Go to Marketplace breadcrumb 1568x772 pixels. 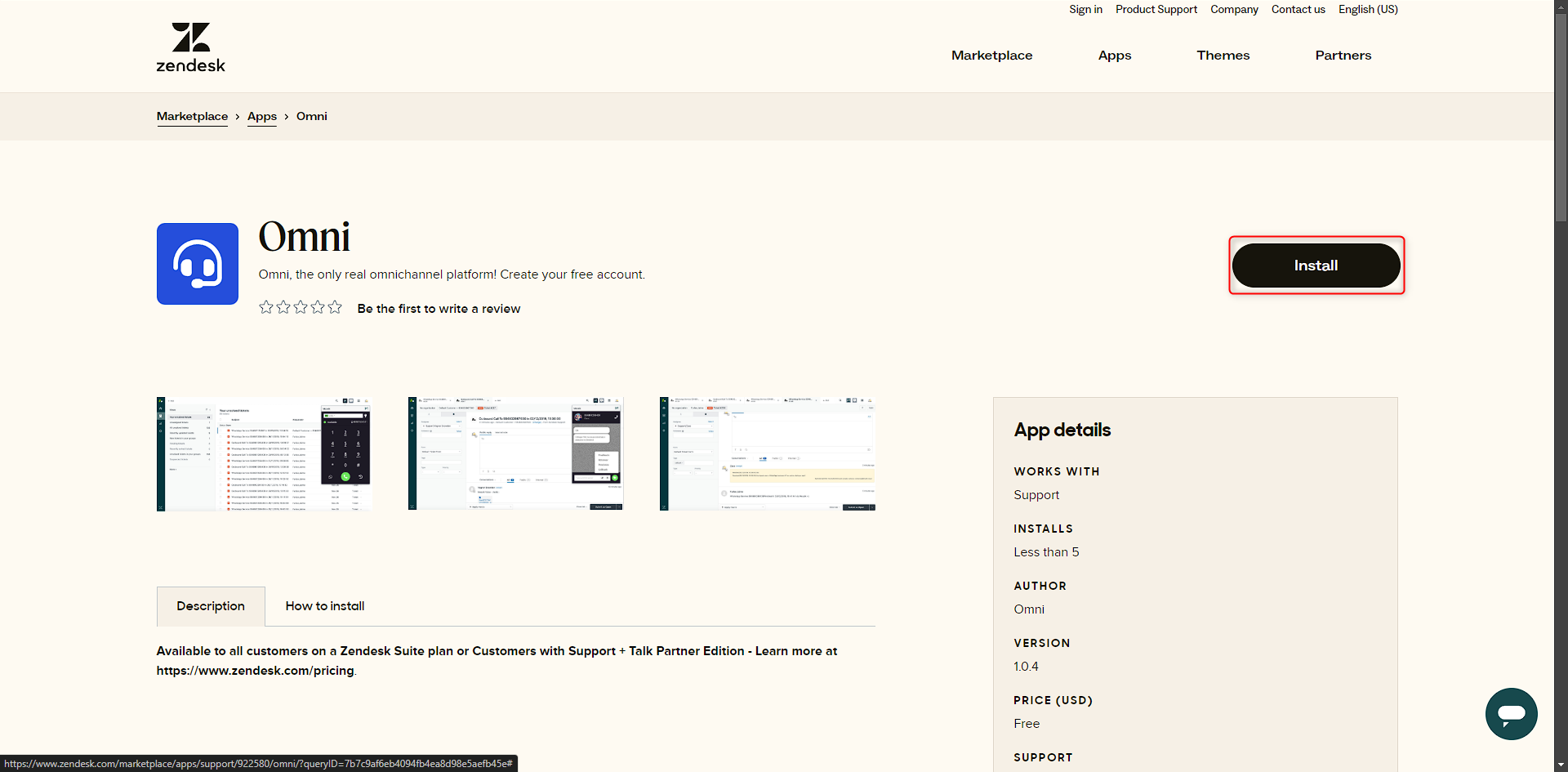click(x=192, y=116)
